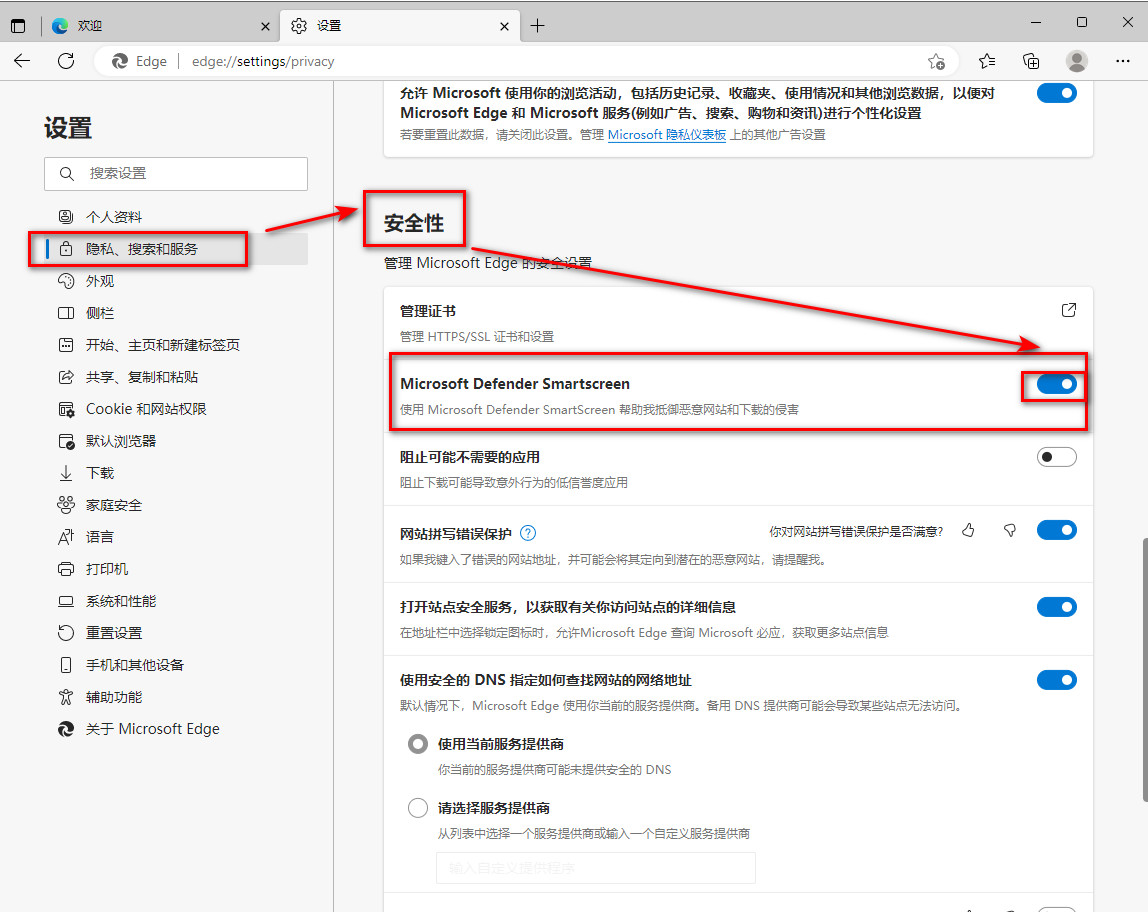The width and height of the screenshot is (1148, 912).
Task: Open the Settings and more (...) menu
Action: 1123,61
